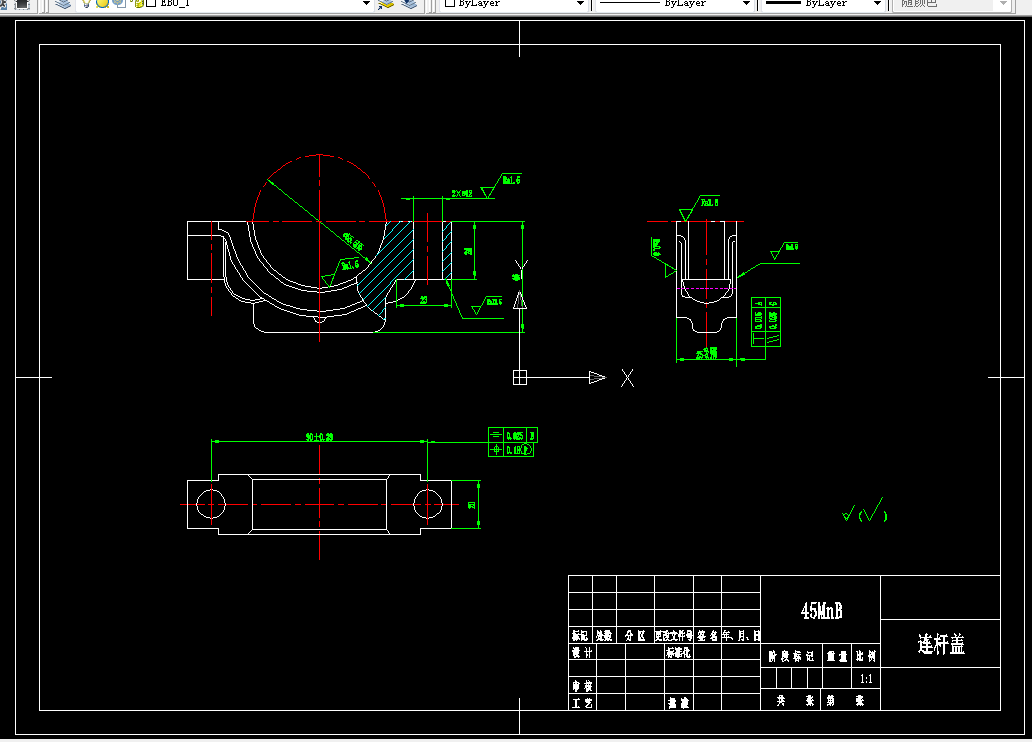This screenshot has width=1032, height=742.
Task: Click the 更改文件号 title block cell
Action: click(x=673, y=635)
